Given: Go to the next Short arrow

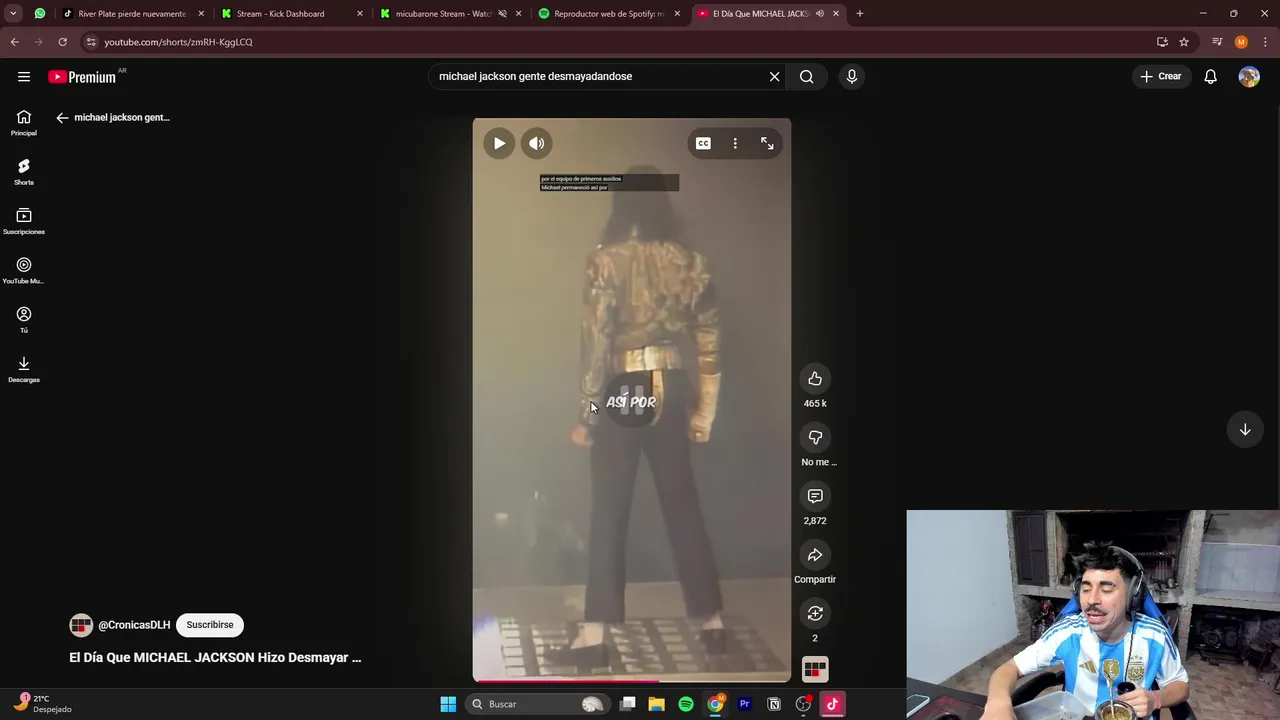Looking at the screenshot, I should (1245, 429).
